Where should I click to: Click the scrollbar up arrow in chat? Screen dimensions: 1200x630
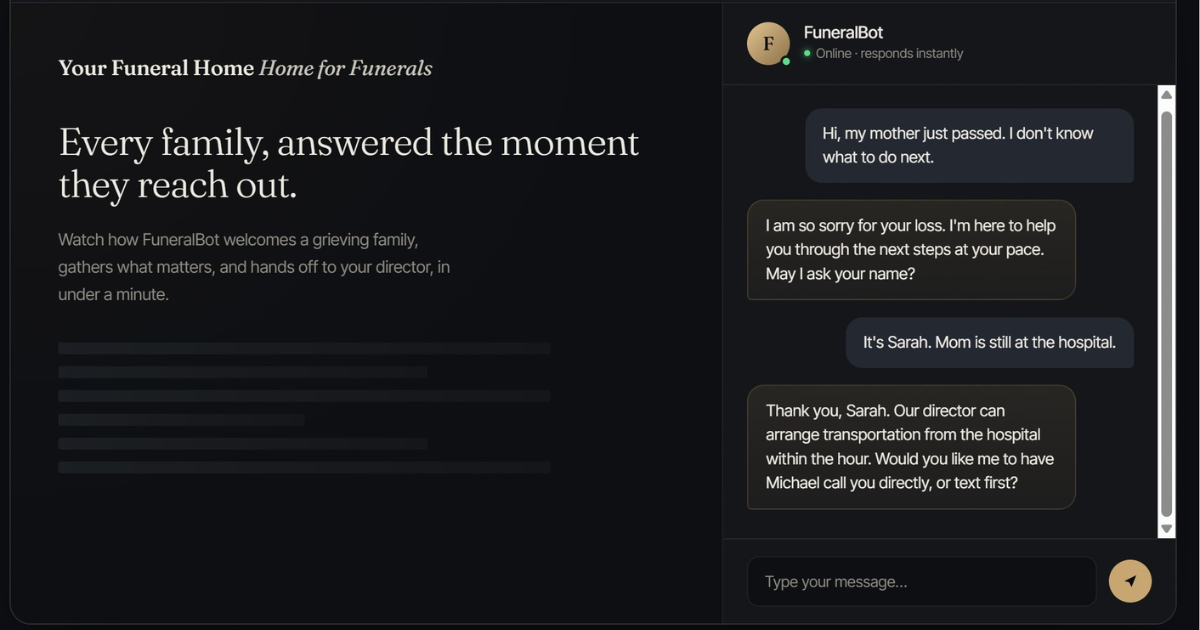coord(1166,95)
